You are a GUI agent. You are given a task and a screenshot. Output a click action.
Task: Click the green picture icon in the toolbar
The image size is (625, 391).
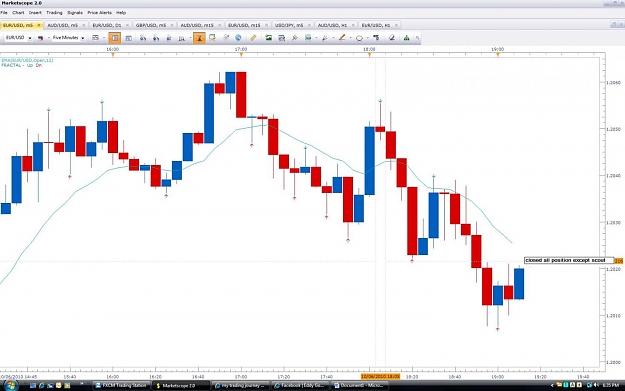(x=268, y=38)
